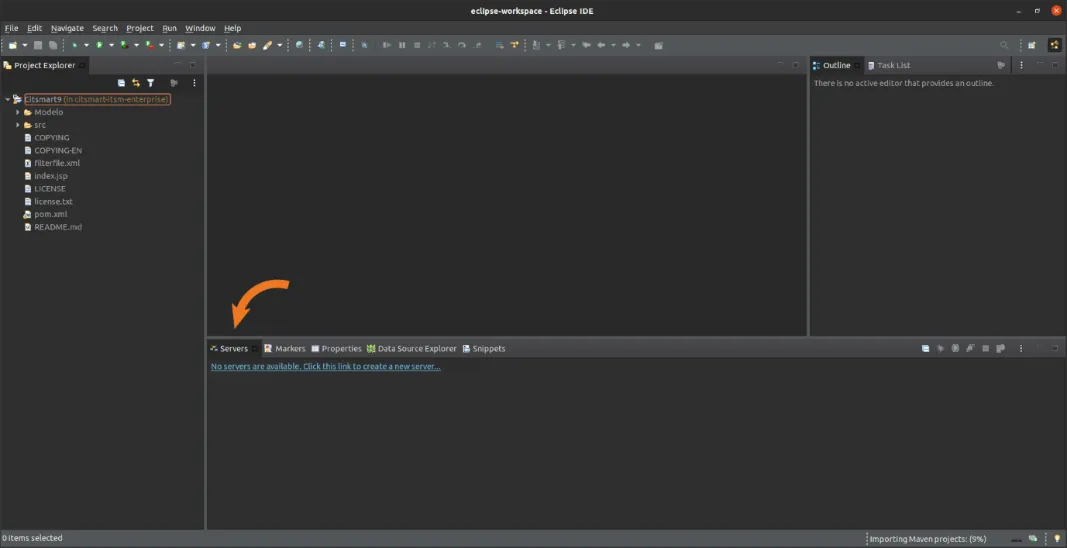1067x548 pixels.
Task: Open the External Tools dropdown arrow
Action: (161, 45)
